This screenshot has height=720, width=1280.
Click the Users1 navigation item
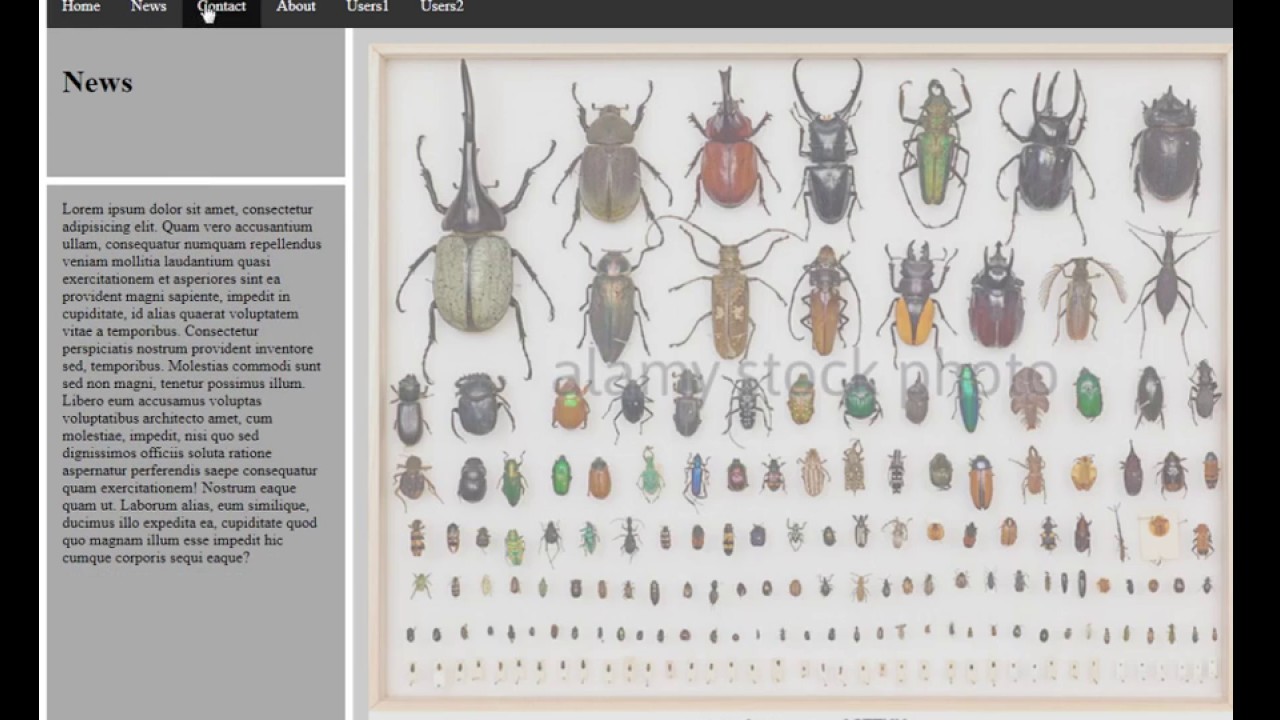tap(367, 7)
